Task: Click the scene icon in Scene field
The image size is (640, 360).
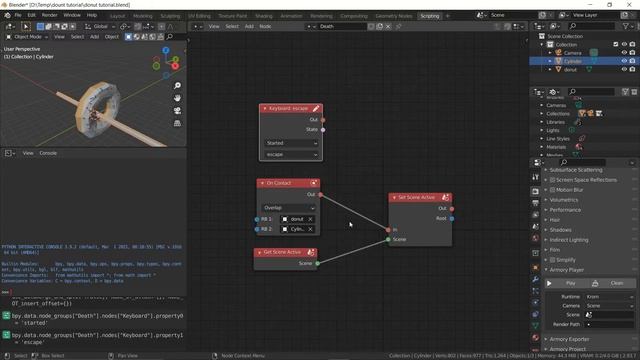Action: pyautogui.click(x=589, y=315)
